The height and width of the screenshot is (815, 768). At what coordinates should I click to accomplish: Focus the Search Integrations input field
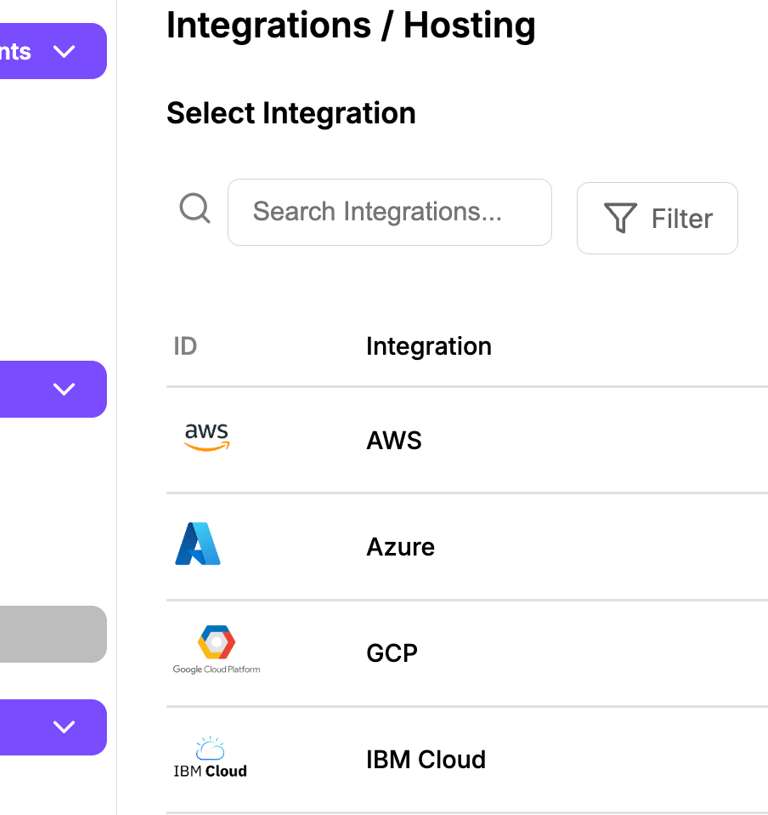pos(389,212)
